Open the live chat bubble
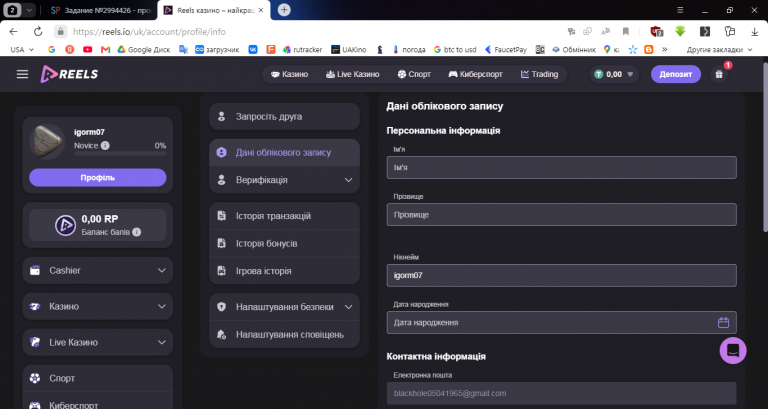The width and height of the screenshot is (768, 409). 733,350
